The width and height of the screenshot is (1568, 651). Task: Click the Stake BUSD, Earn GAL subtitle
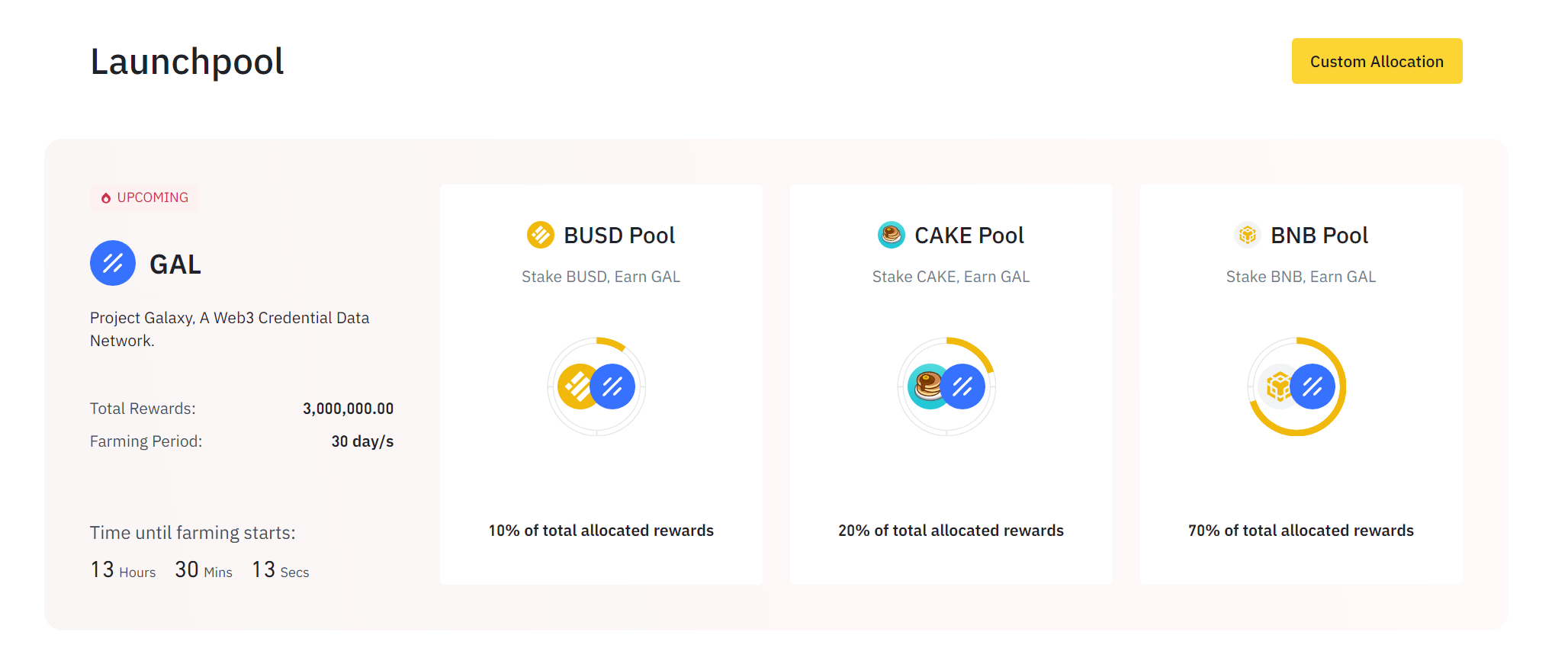tap(600, 277)
